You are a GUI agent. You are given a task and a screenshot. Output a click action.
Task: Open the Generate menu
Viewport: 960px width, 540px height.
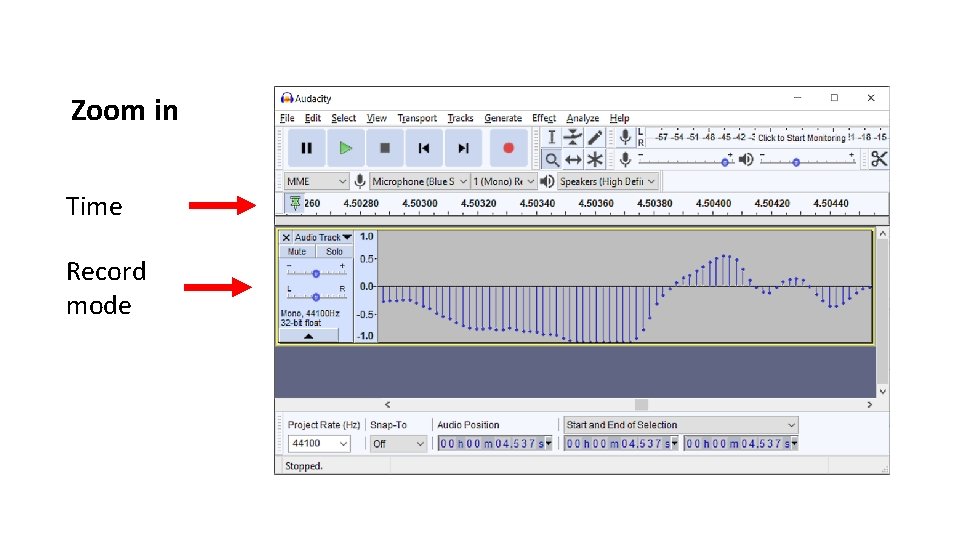coord(503,118)
